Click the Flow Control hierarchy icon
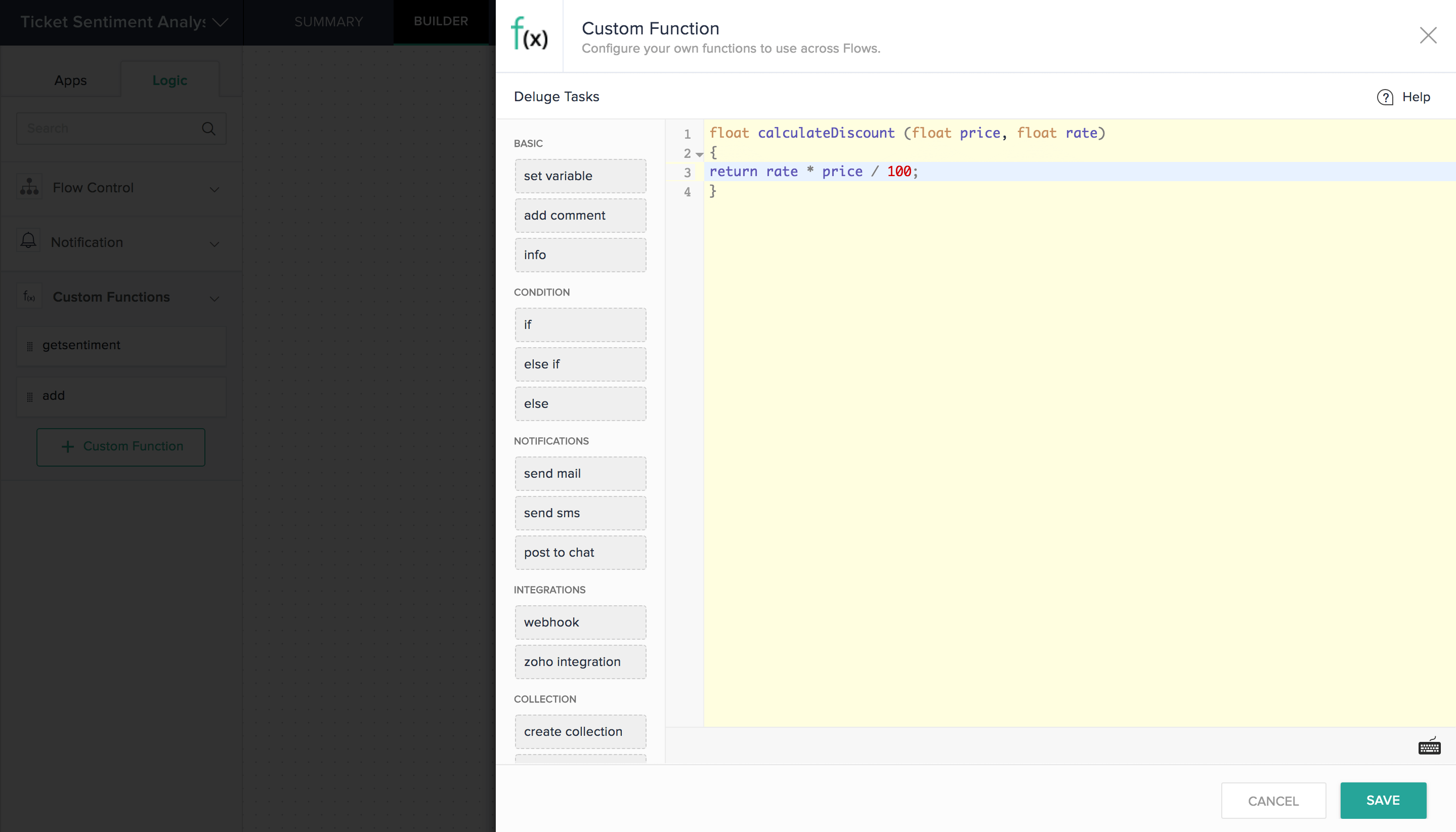This screenshot has width=1456, height=832. (29, 187)
